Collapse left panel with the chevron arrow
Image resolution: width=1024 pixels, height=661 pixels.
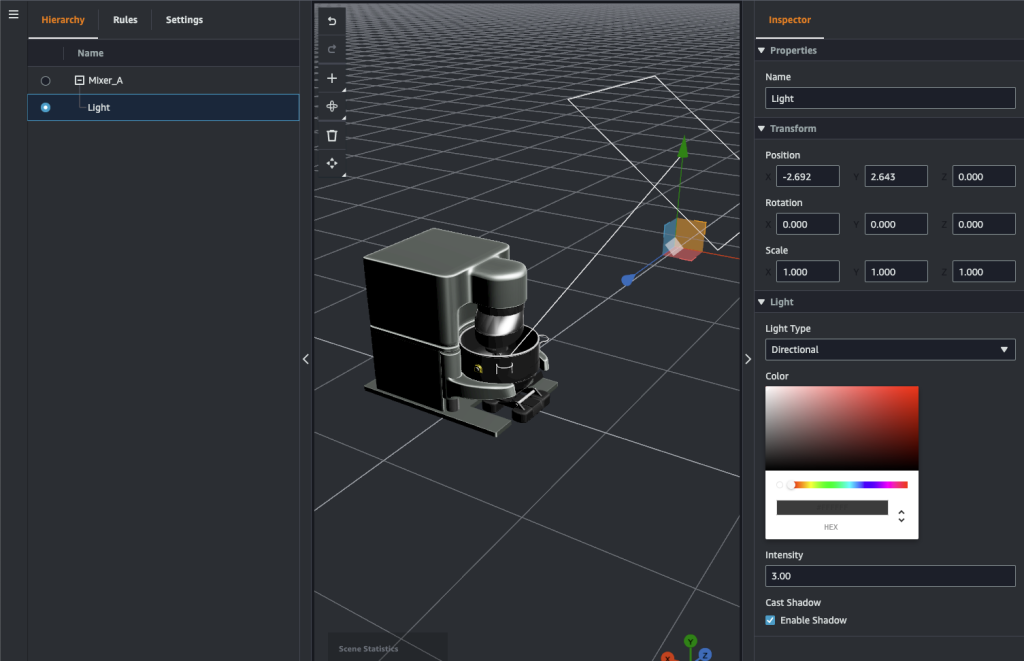pos(306,359)
